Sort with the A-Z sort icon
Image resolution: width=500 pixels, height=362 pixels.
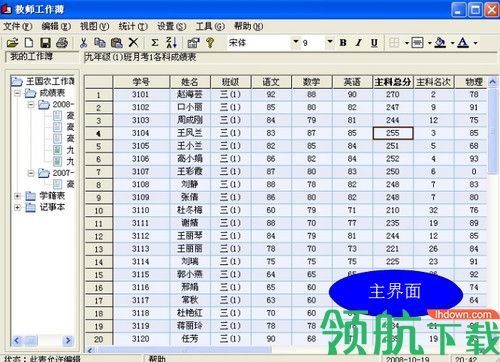pyautogui.click(x=171, y=43)
